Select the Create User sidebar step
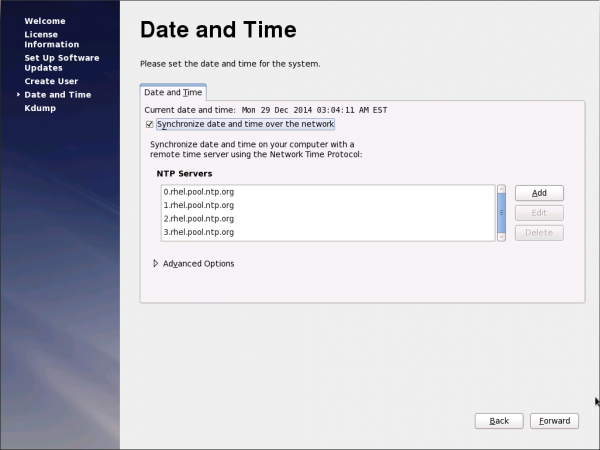This screenshot has height=450, width=600. [x=51, y=81]
